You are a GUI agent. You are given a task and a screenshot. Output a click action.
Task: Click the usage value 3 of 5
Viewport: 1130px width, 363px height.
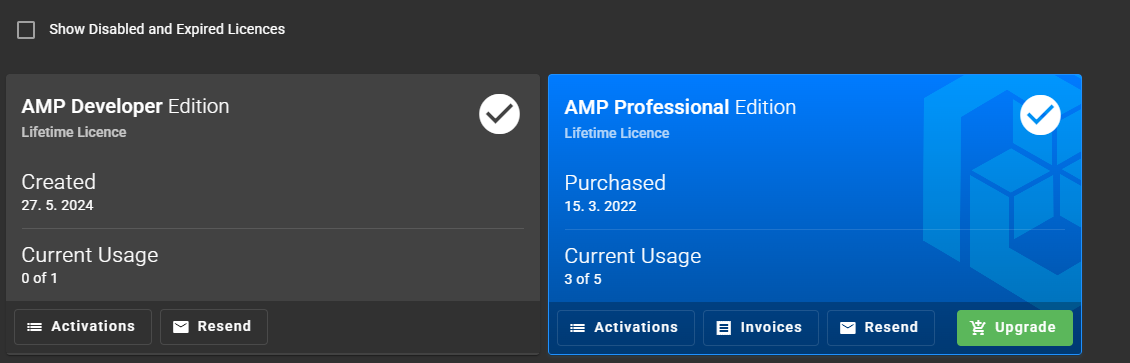point(583,279)
